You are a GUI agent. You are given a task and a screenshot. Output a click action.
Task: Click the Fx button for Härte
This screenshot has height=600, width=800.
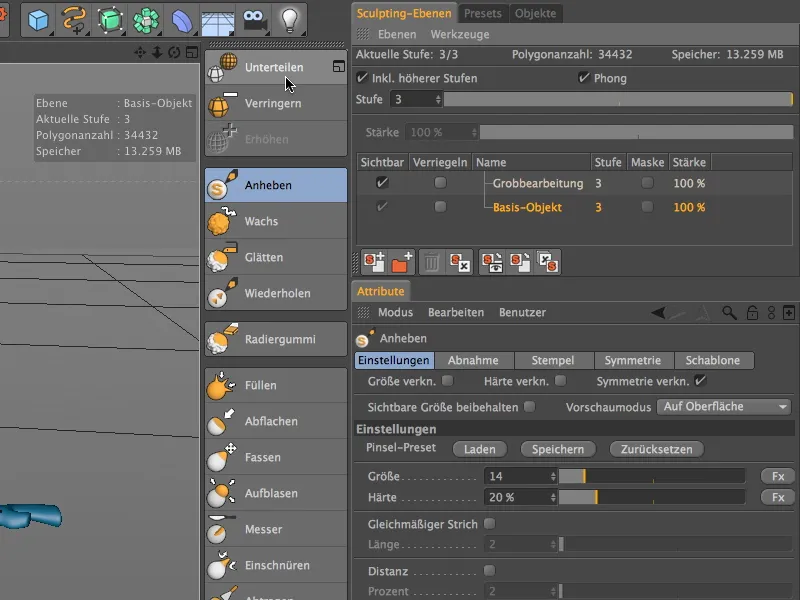pos(778,497)
